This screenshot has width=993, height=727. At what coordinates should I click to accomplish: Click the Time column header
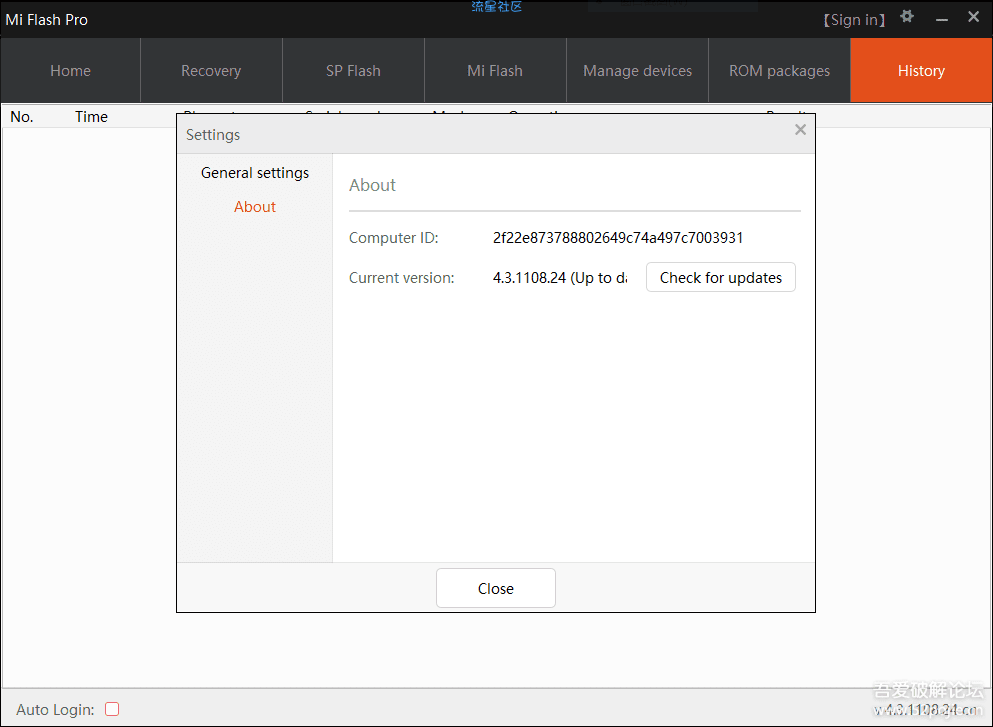click(x=91, y=117)
